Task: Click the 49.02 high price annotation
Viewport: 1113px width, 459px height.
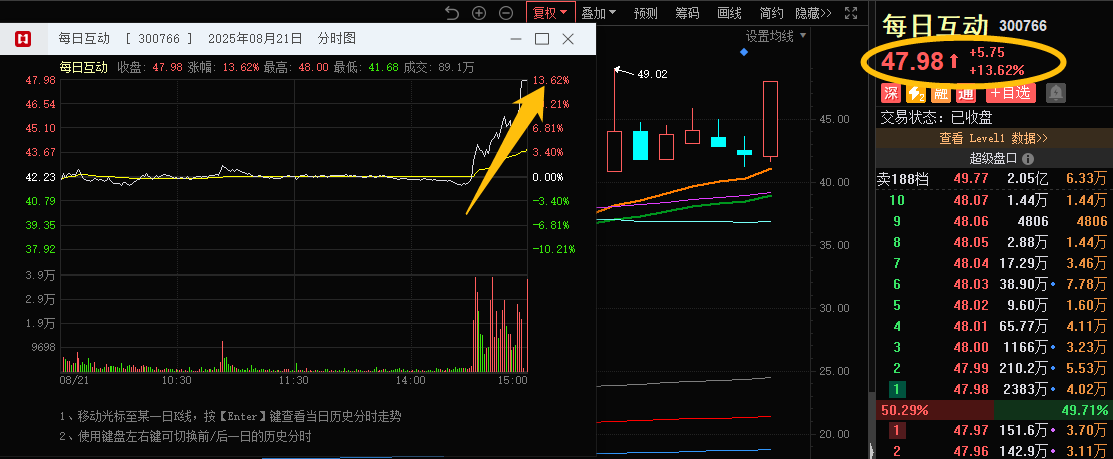Action: coord(652,74)
